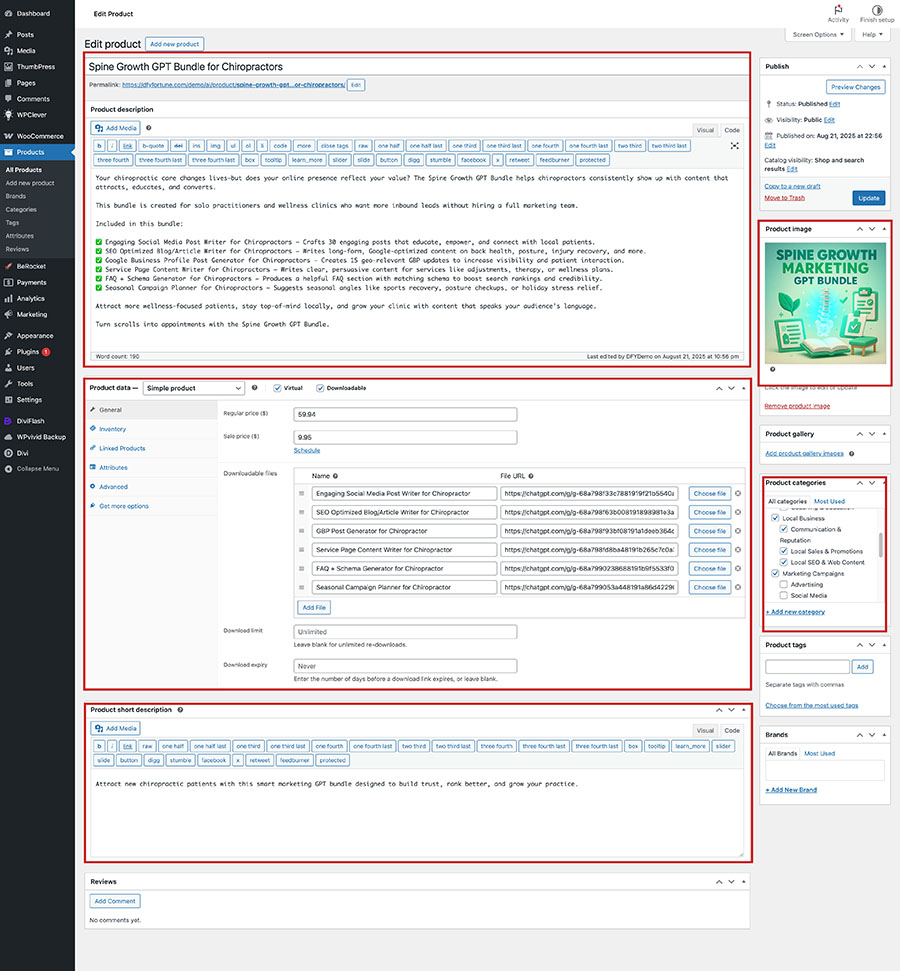900x971 pixels.
Task: Uncheck the Virtual product checkbox
Action: (x=277, y=388)
